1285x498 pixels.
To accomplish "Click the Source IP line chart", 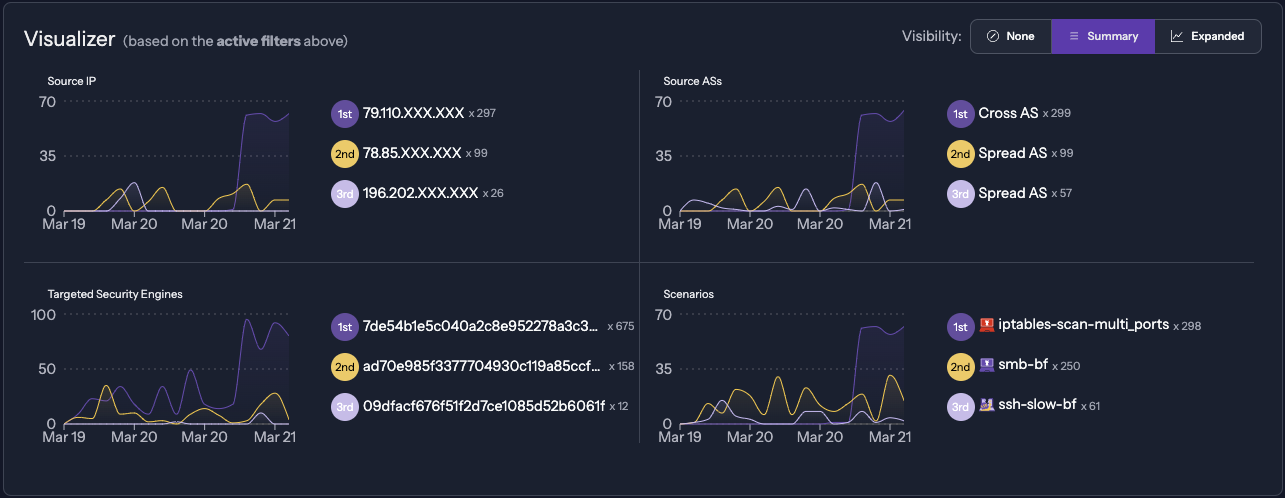I will click(x=176, y=158).
